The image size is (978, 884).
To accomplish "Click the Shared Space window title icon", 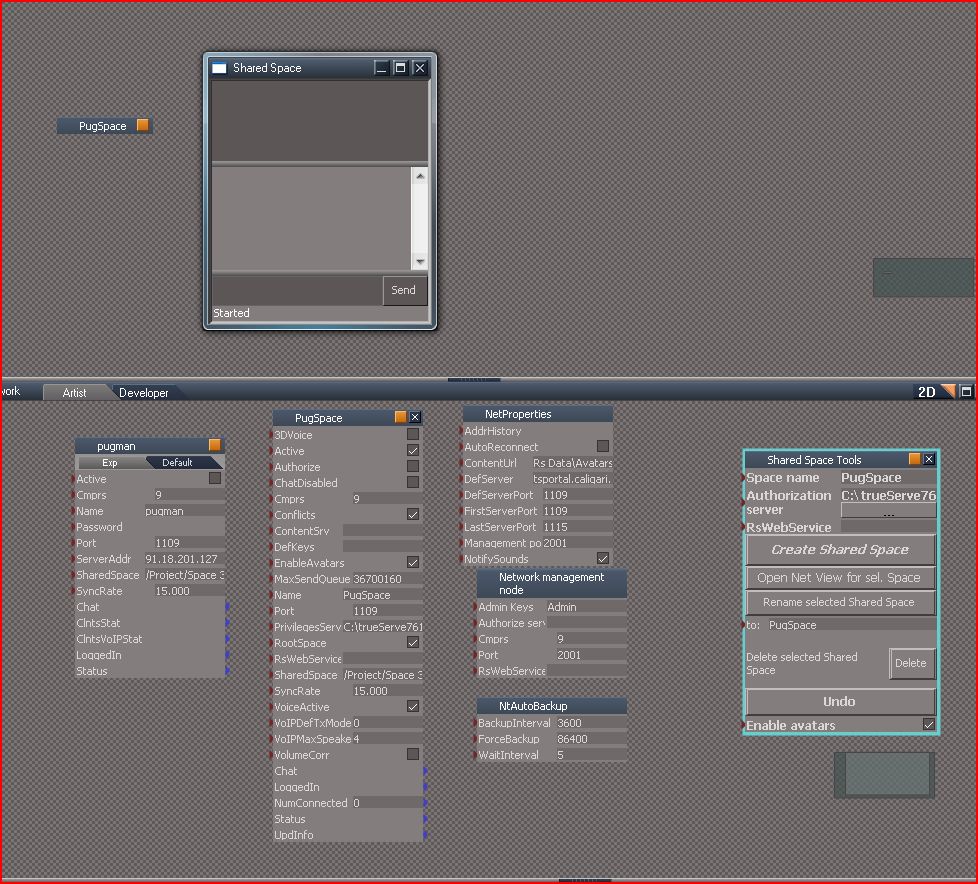I will [x=219, y=68].
